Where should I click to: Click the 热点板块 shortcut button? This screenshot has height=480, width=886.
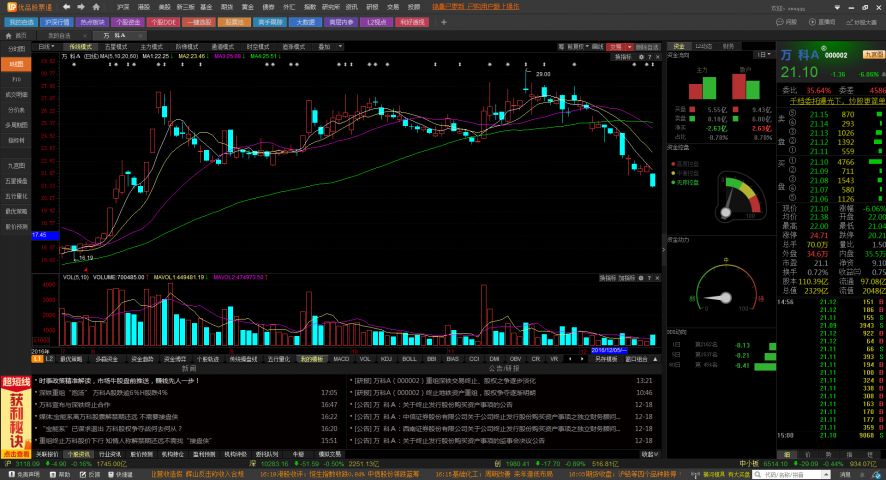92,22
